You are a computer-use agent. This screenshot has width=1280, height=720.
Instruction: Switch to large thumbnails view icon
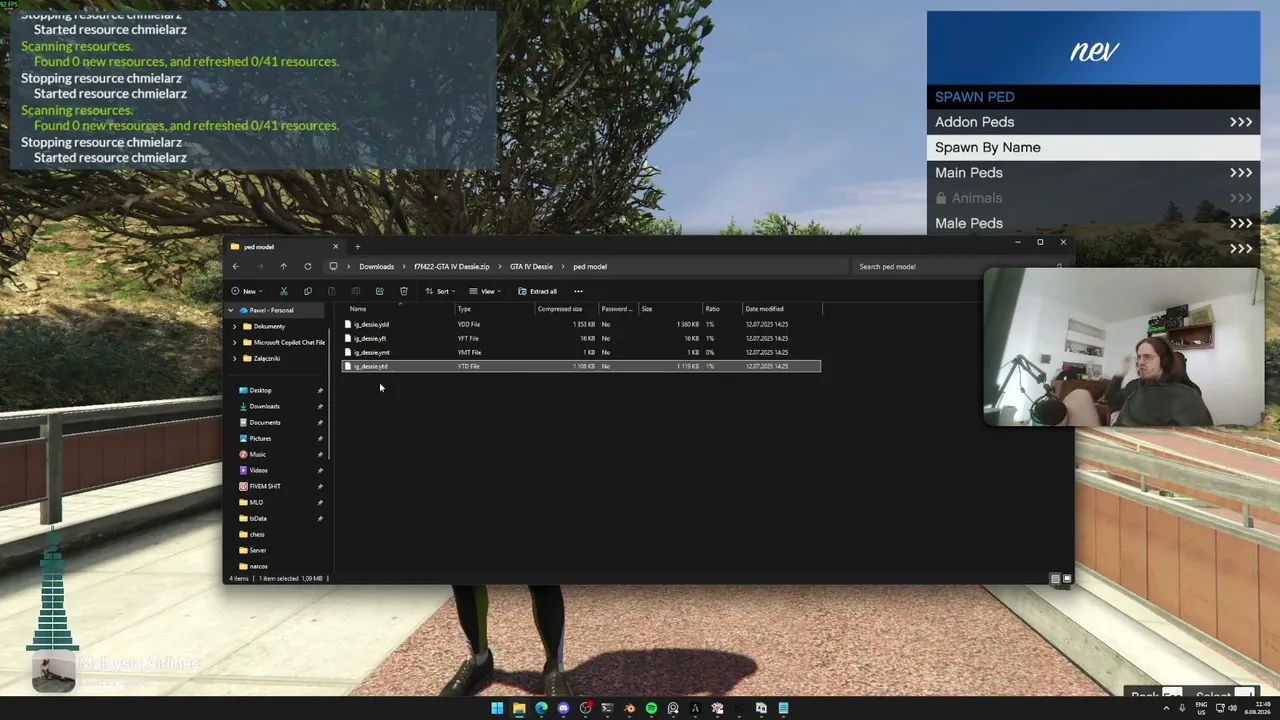click(x=1067, y=579)
